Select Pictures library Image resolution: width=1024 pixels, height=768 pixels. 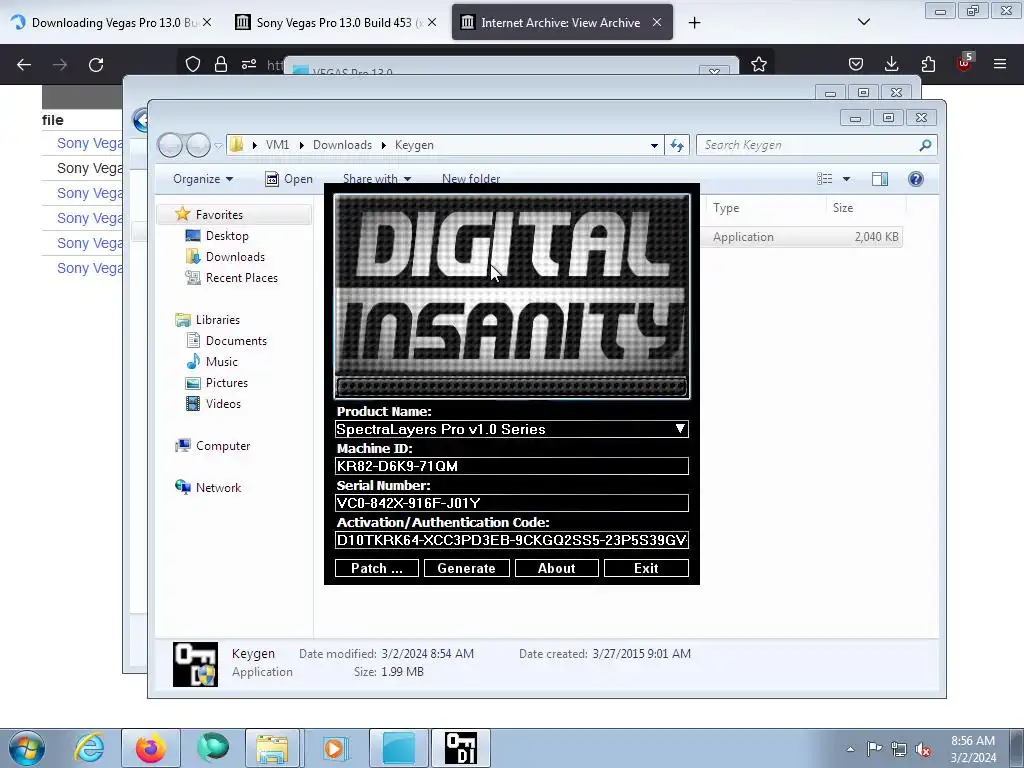pos(227,383)
